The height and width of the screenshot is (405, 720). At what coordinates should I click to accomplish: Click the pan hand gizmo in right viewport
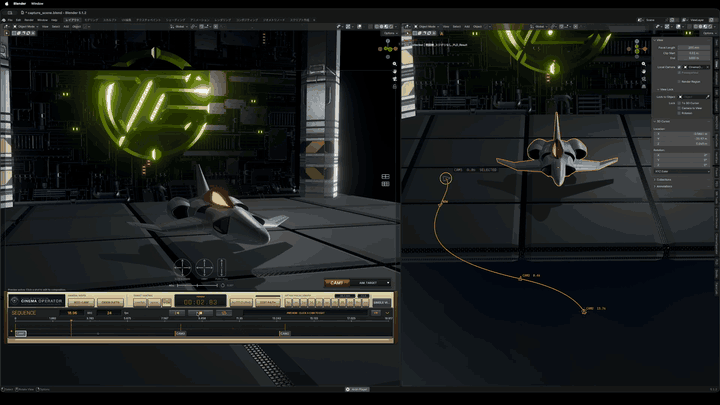click(643, 72)
